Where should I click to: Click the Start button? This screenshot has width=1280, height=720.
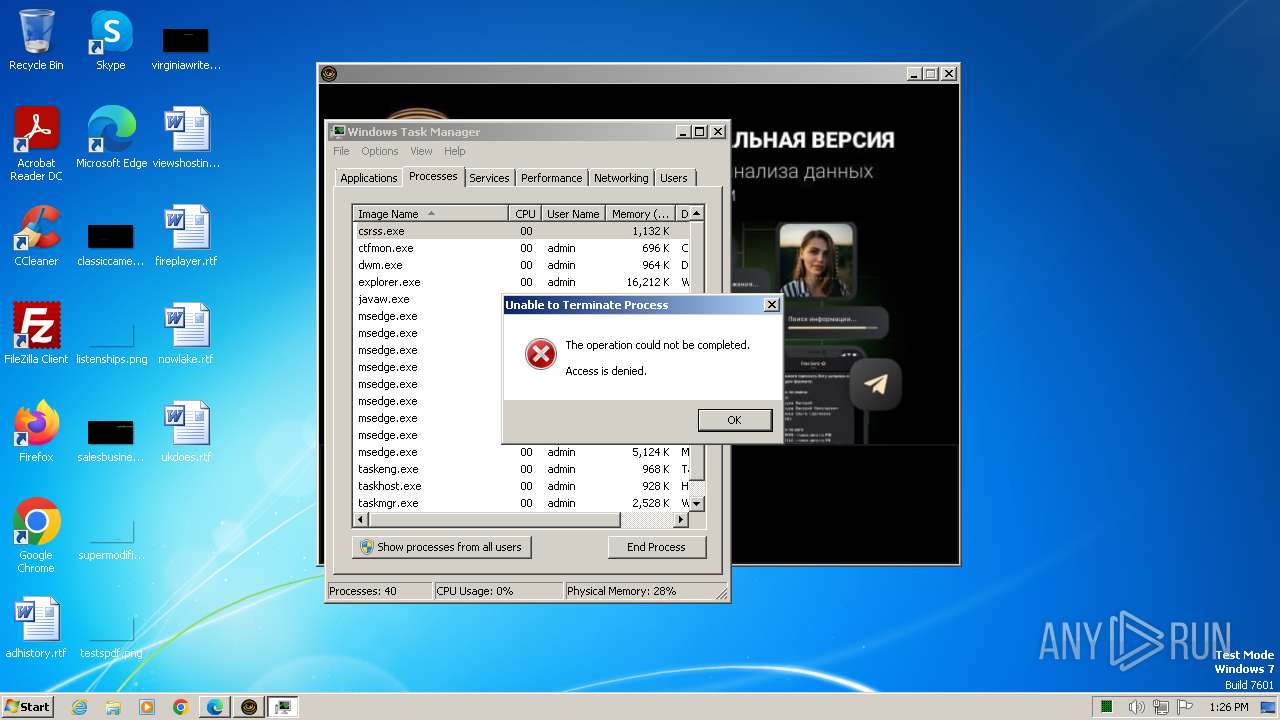27,707
